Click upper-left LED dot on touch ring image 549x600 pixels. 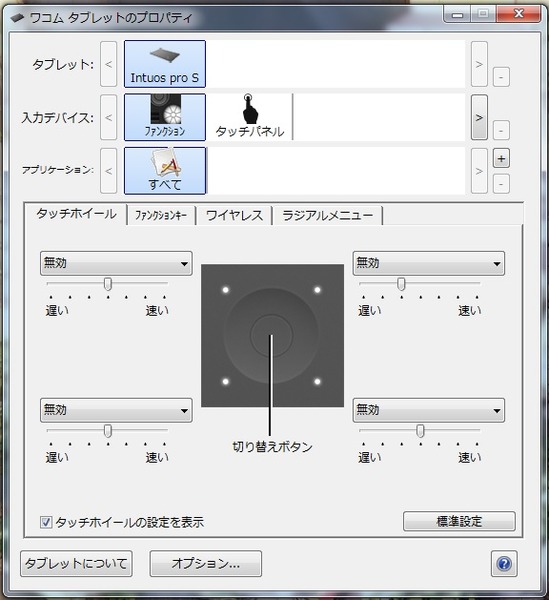[x=226, y=290]
